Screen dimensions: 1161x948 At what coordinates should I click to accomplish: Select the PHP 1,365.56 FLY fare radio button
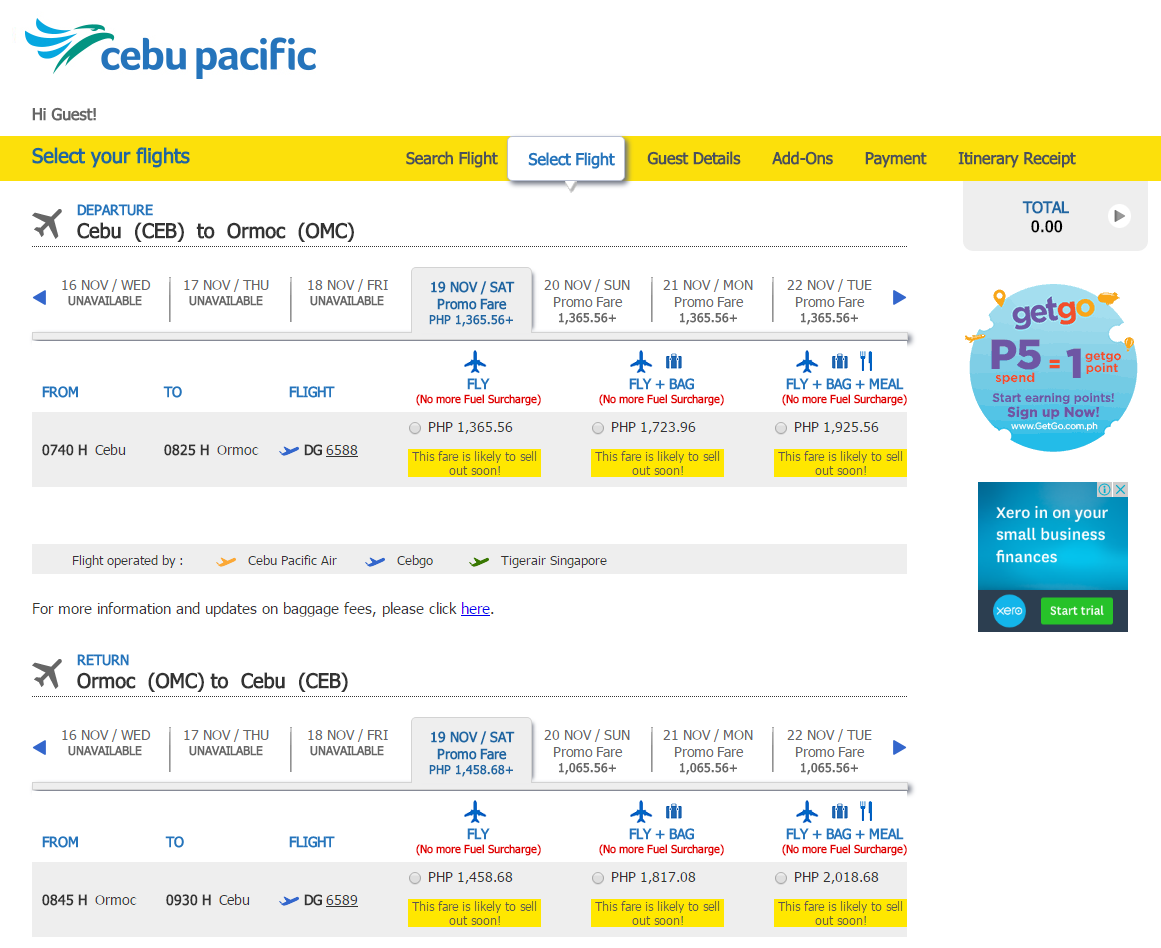[x=414, y=427]
